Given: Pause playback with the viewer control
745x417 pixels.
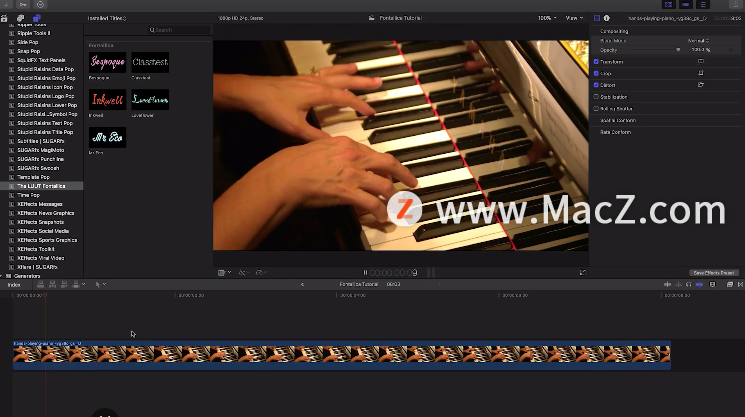Looking at the screenshot, I should coord(365,273).
